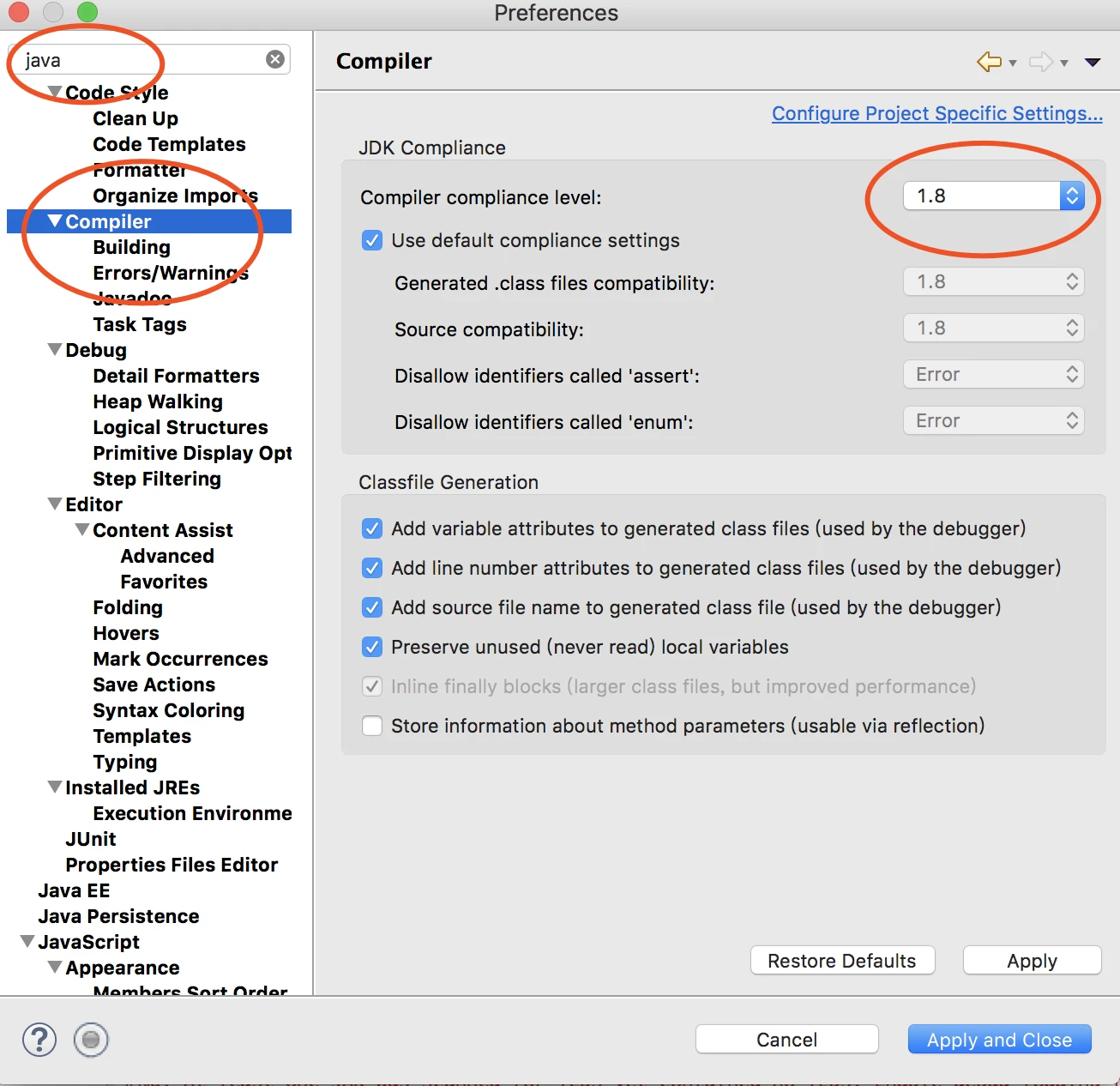The height and width of the screenshot is (1086, 1120).
Task: Select Errors/Warnings tree item
Action: (x=171, y=273)
